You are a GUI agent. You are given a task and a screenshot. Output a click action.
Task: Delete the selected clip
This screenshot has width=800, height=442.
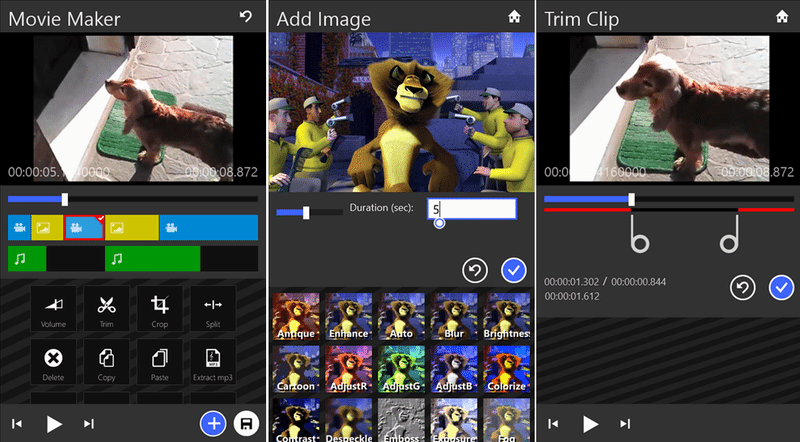[54, 362]
